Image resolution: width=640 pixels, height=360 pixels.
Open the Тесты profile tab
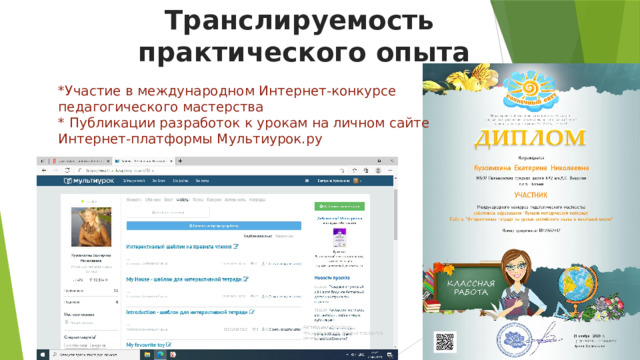(x=198, y=200)
